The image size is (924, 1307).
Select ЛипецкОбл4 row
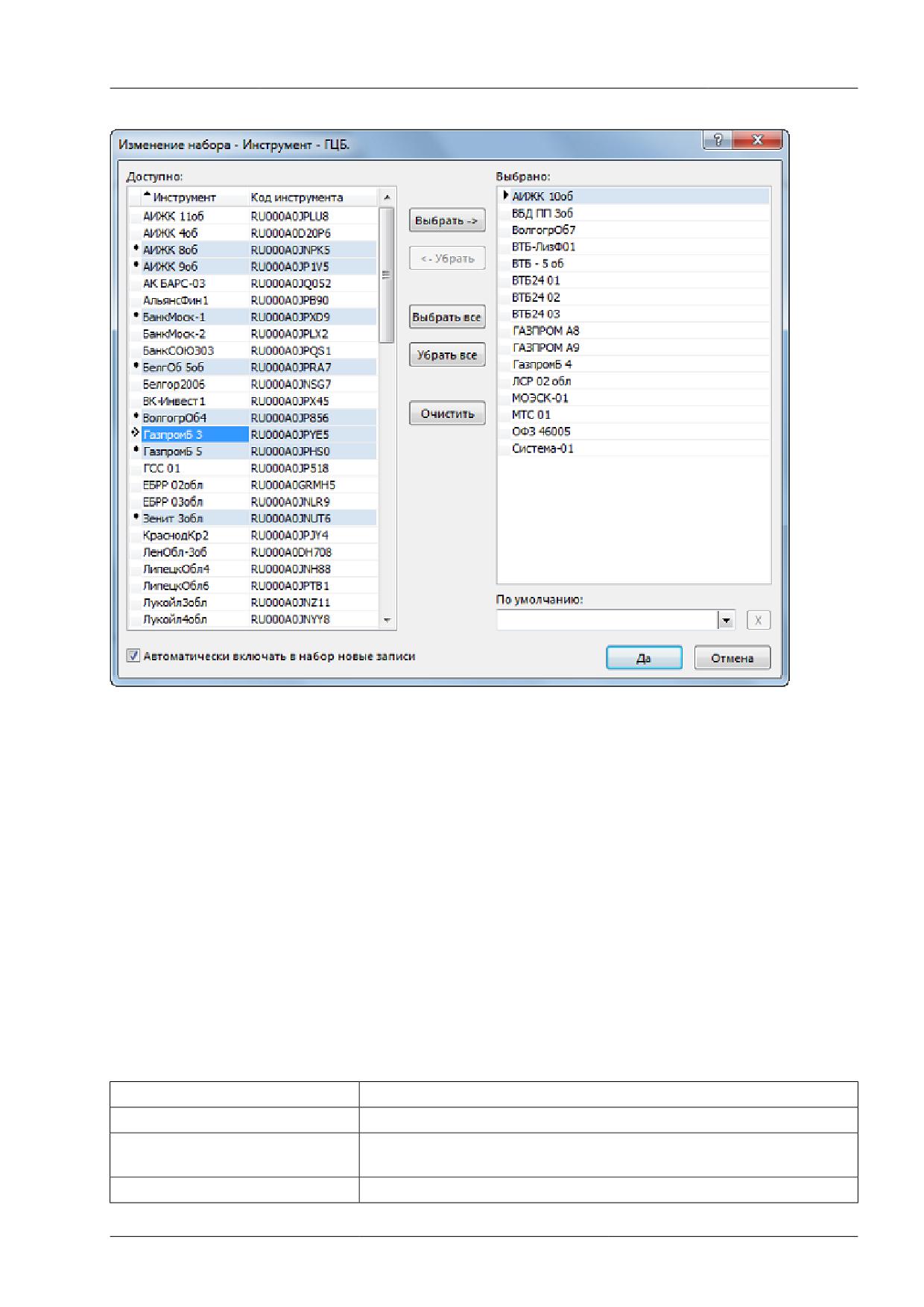pos(253,569)
